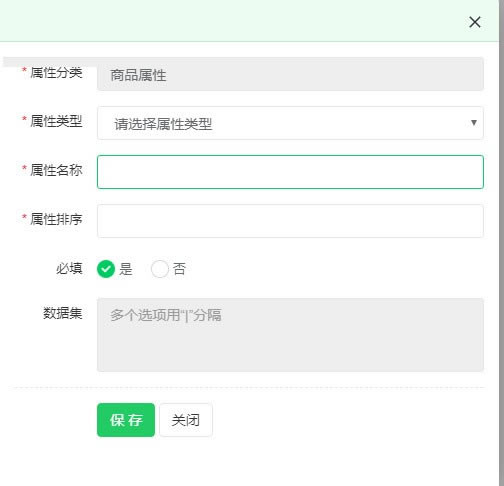Click the 是 text beside the checked radio
The image size is (504, 486).
126,269
